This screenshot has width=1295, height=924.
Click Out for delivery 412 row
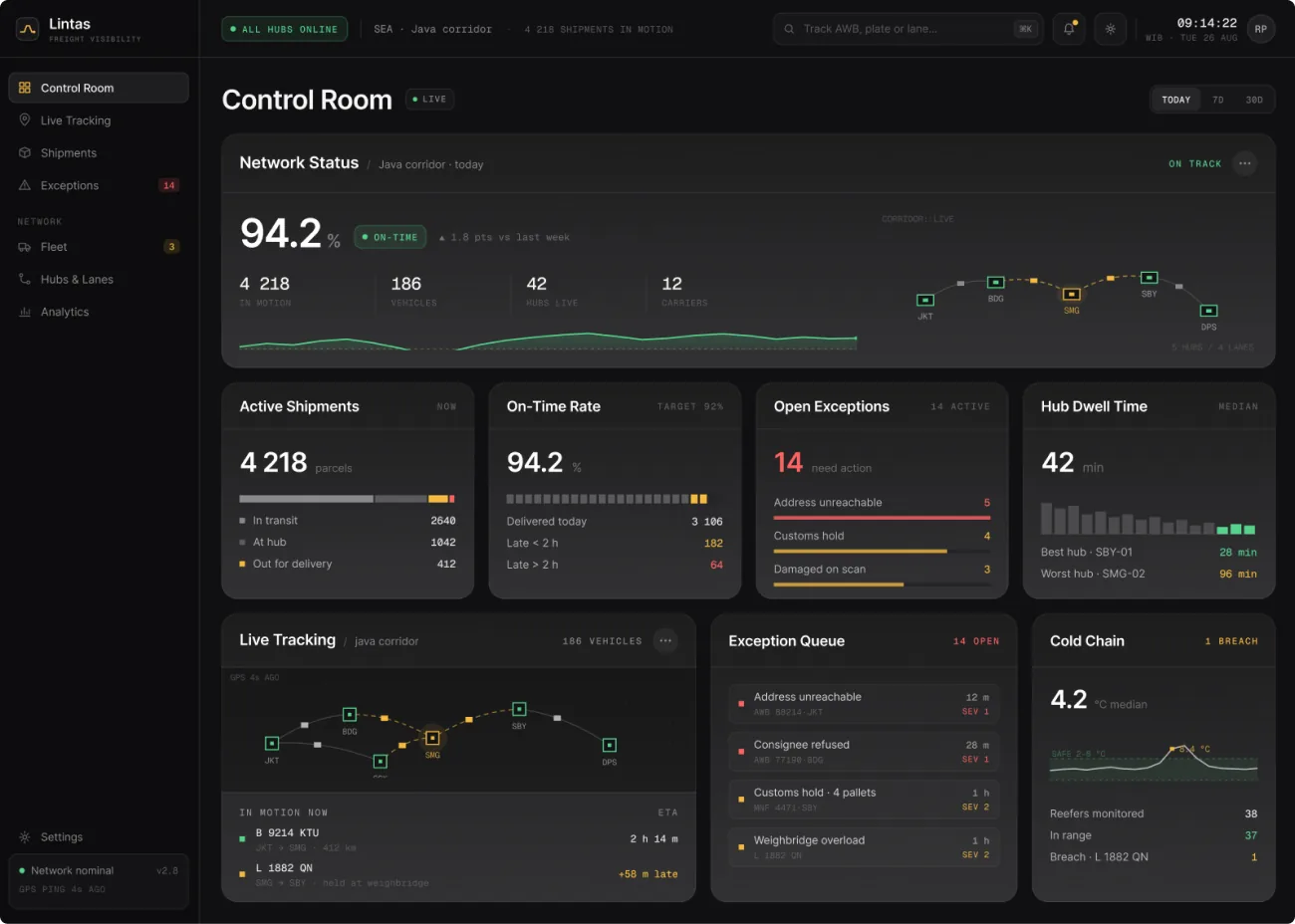[348, 564]
